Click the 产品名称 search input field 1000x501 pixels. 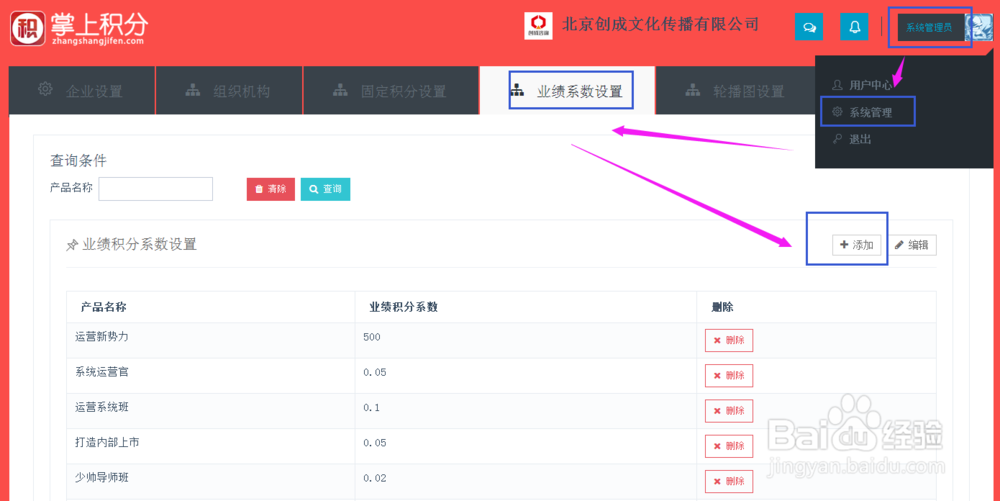156,189
